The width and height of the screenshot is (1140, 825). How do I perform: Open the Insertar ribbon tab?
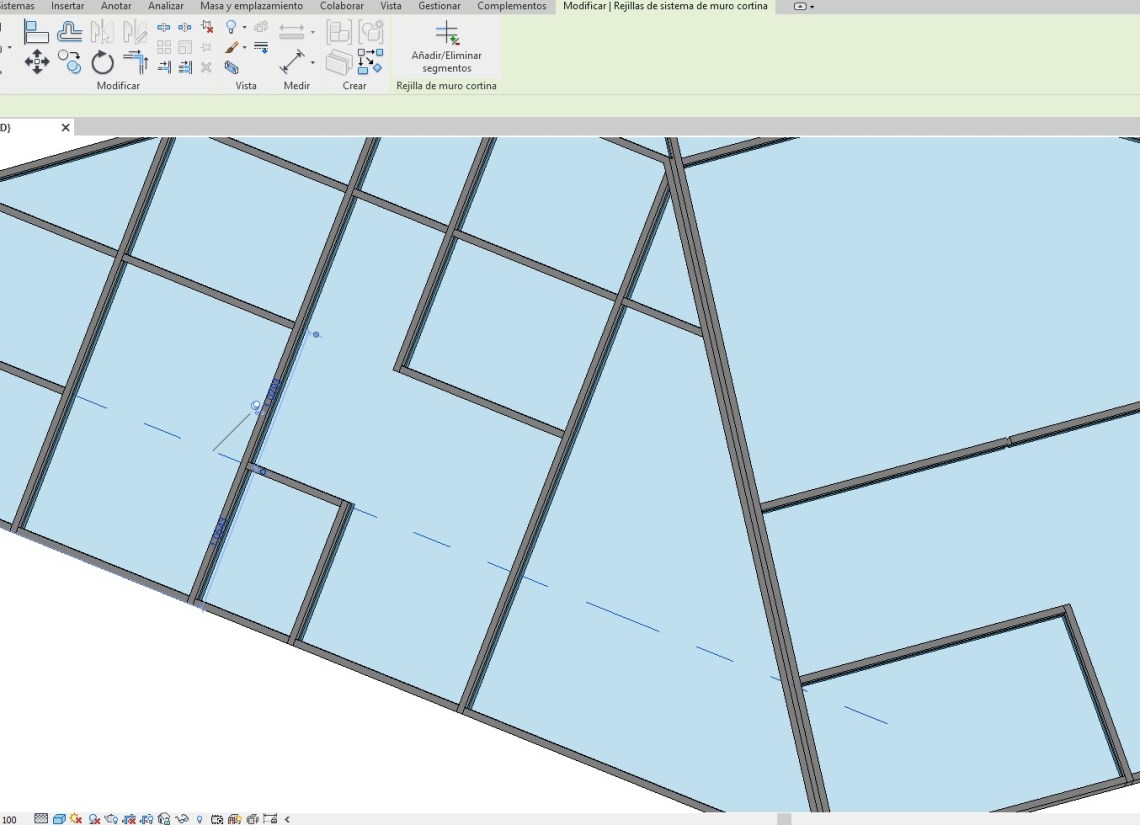(x=68, y=6)
